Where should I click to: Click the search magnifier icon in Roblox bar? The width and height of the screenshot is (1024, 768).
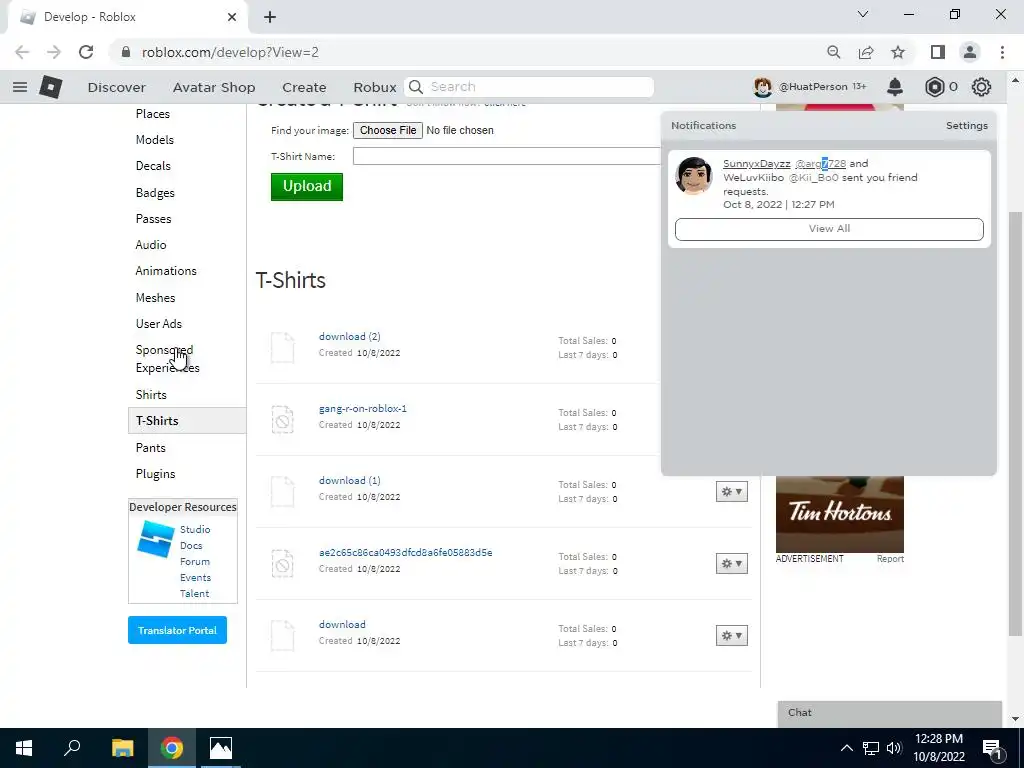click(416, 87)
